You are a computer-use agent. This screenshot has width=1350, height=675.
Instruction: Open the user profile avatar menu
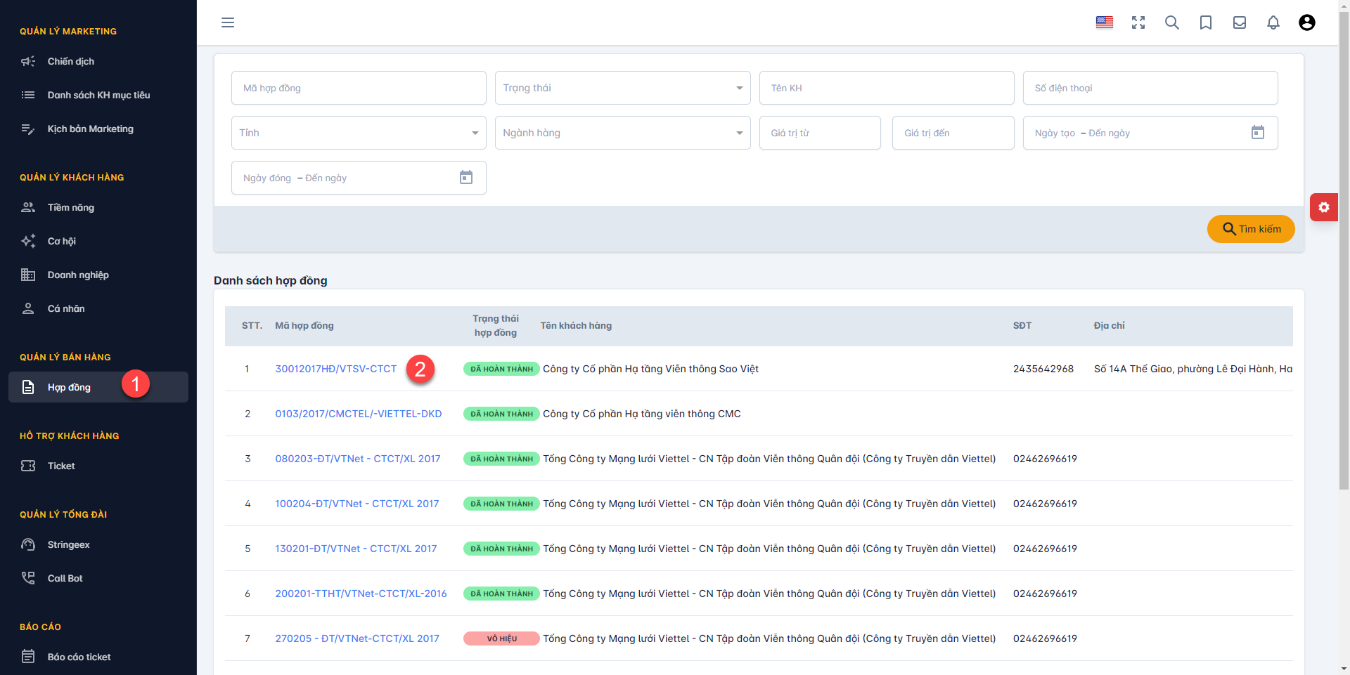[1307, 22]
